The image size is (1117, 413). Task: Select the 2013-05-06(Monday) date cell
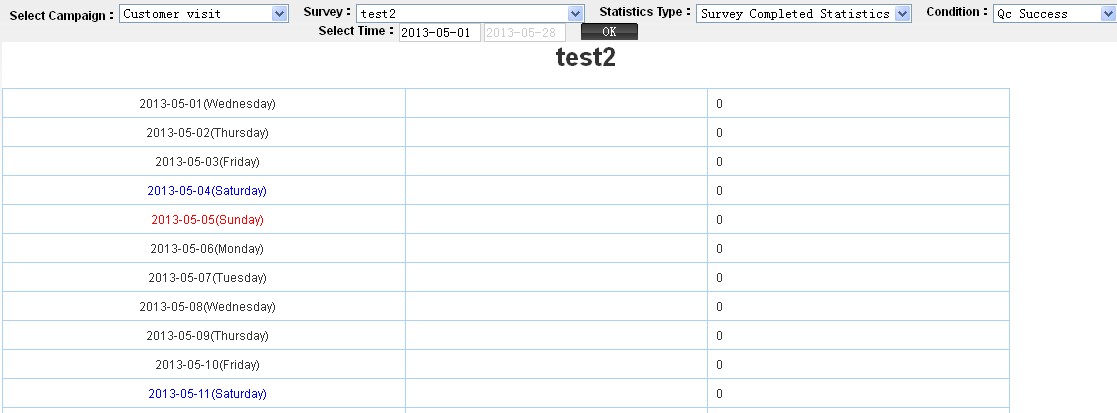[207, 249]
